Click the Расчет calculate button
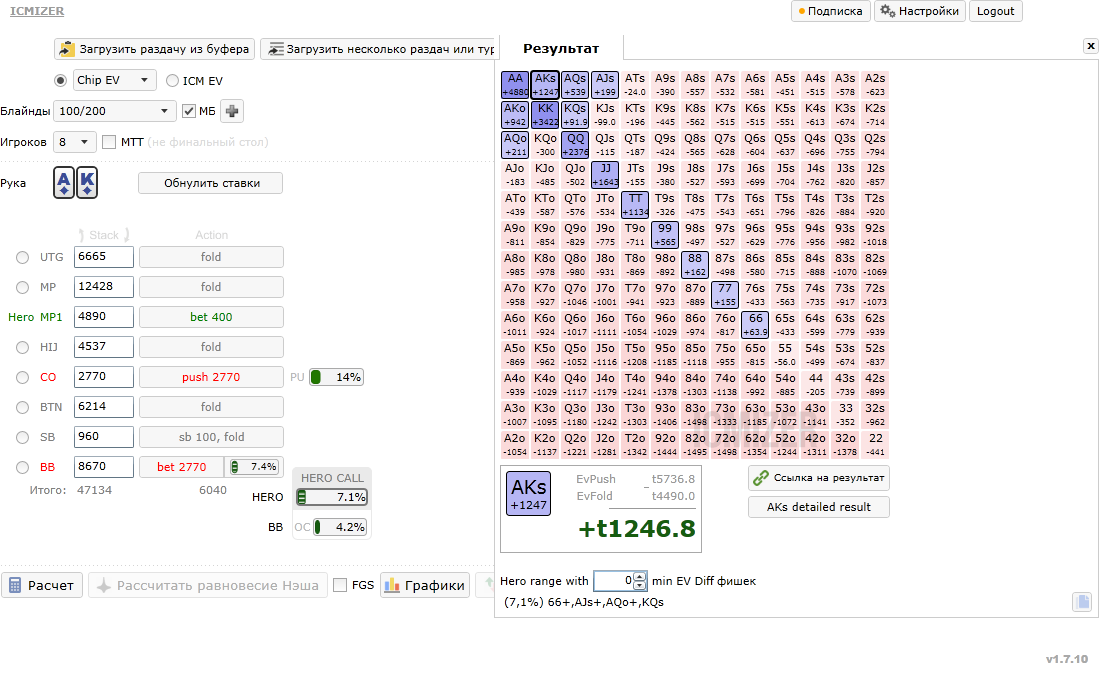The height and width of the screenshot is (678, 1100). (42, 585)
